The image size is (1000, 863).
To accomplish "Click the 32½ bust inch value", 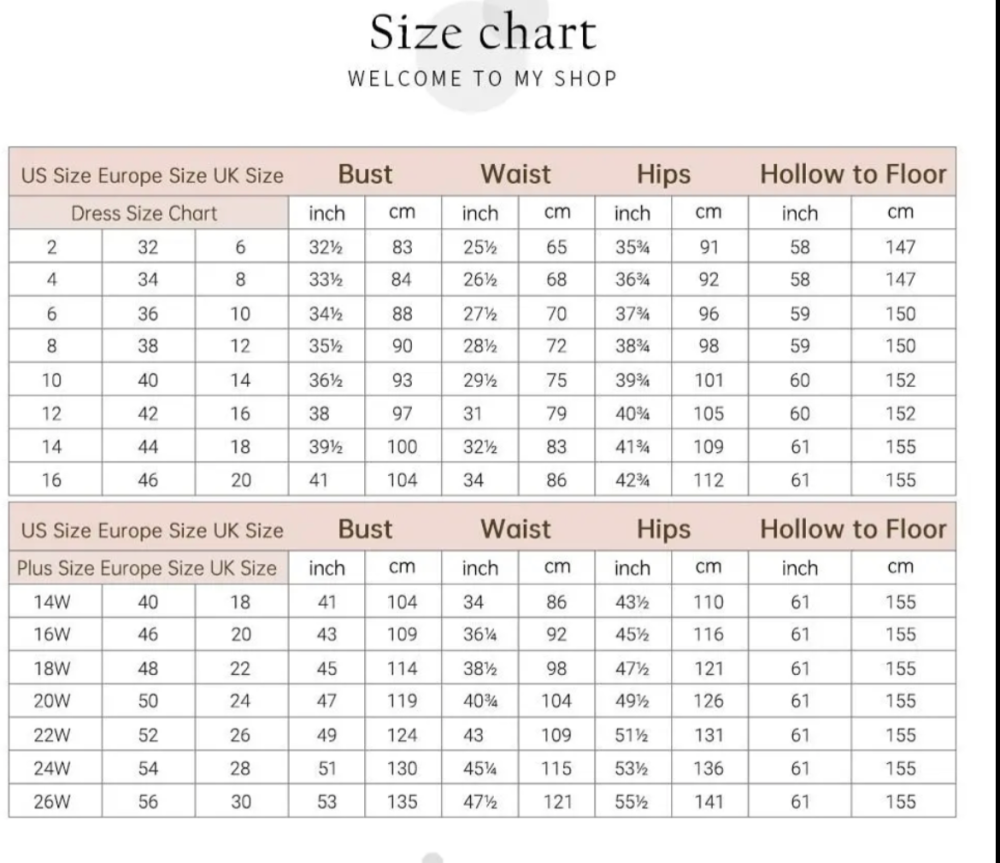I will click(326, 247).
